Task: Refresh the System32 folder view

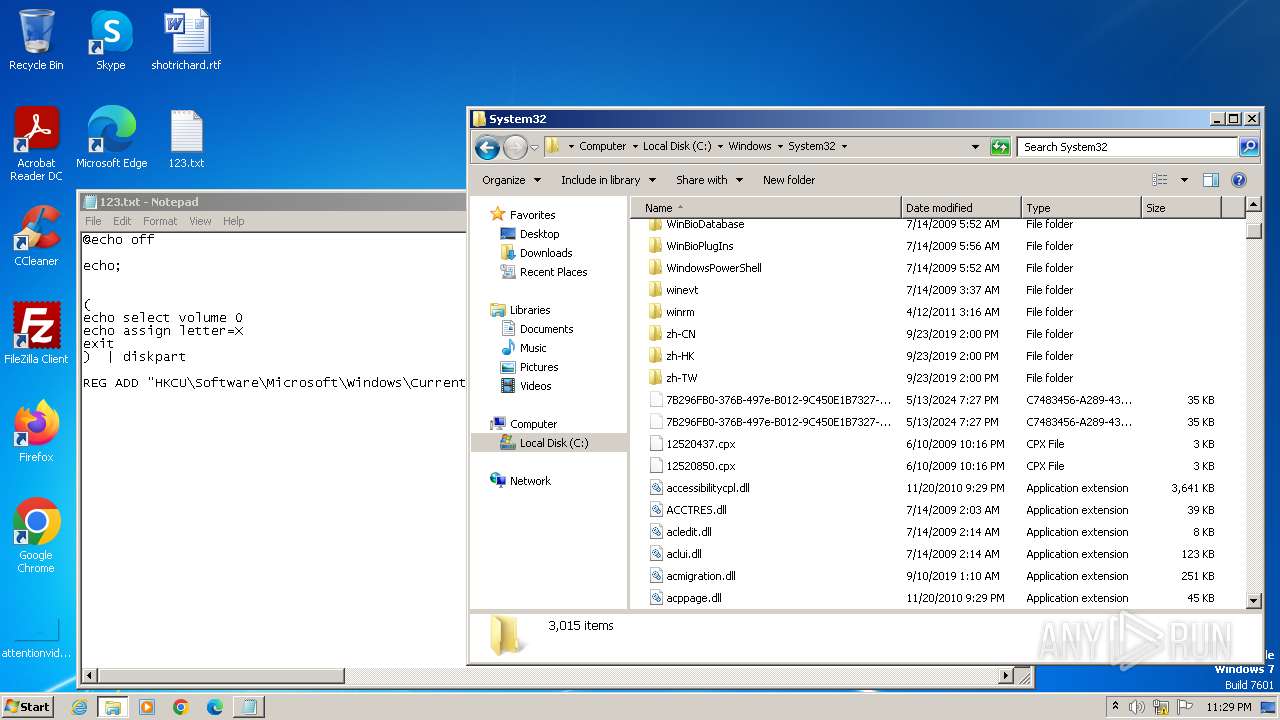Action: point(1000,147)
